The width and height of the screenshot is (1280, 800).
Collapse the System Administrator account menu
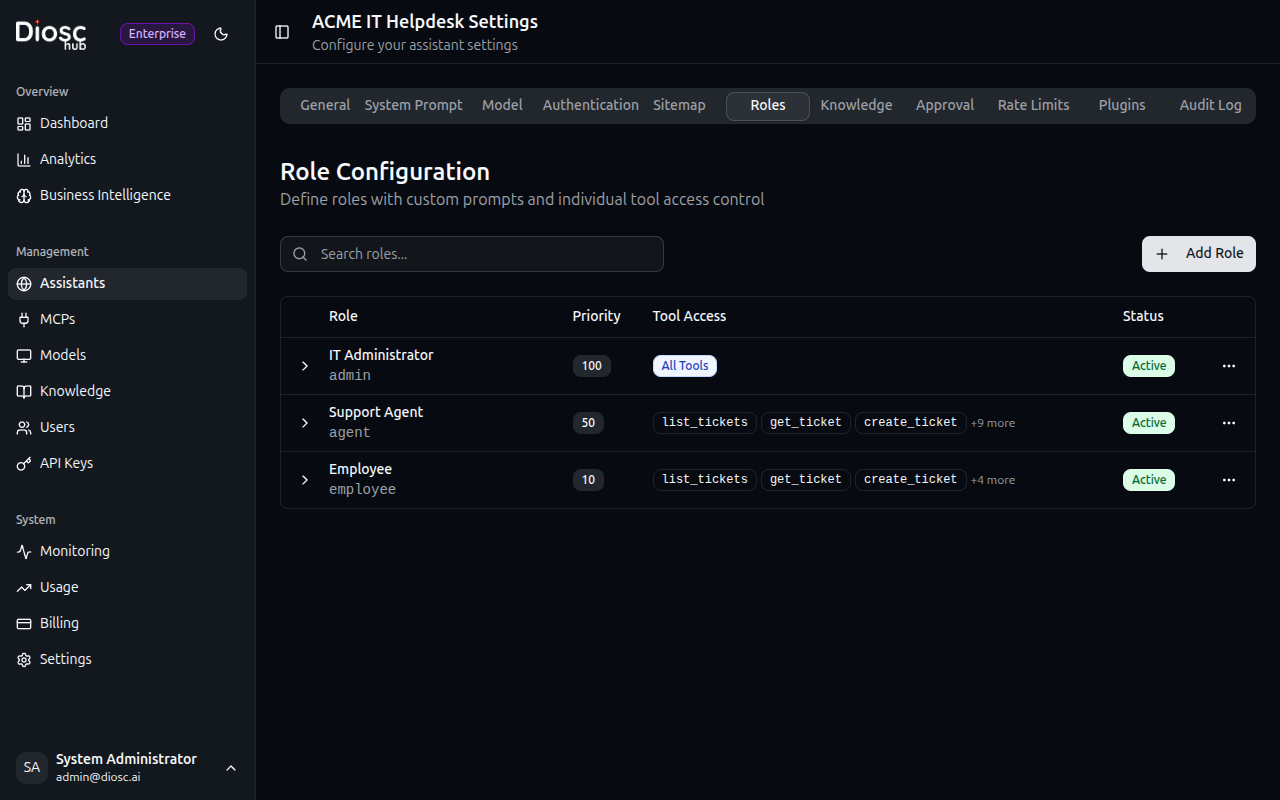[231, 768]
